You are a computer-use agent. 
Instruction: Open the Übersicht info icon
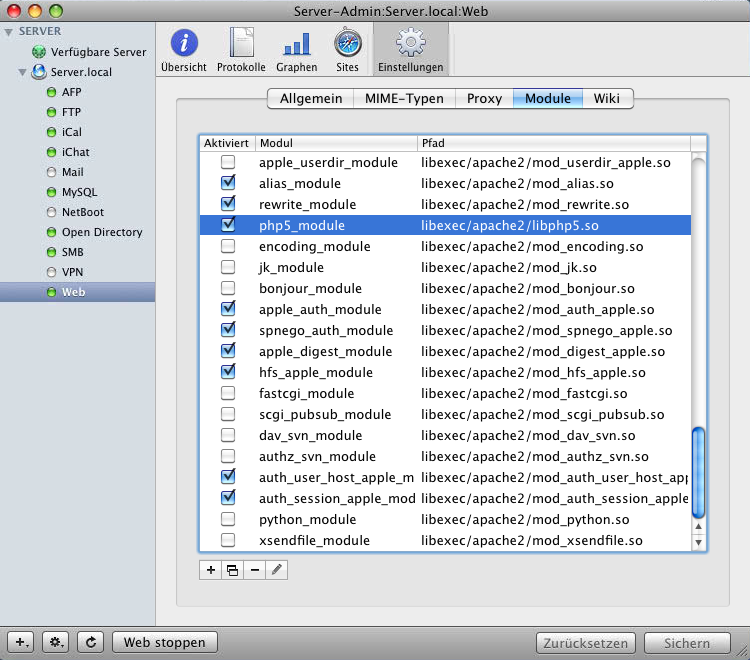(184, 44)
